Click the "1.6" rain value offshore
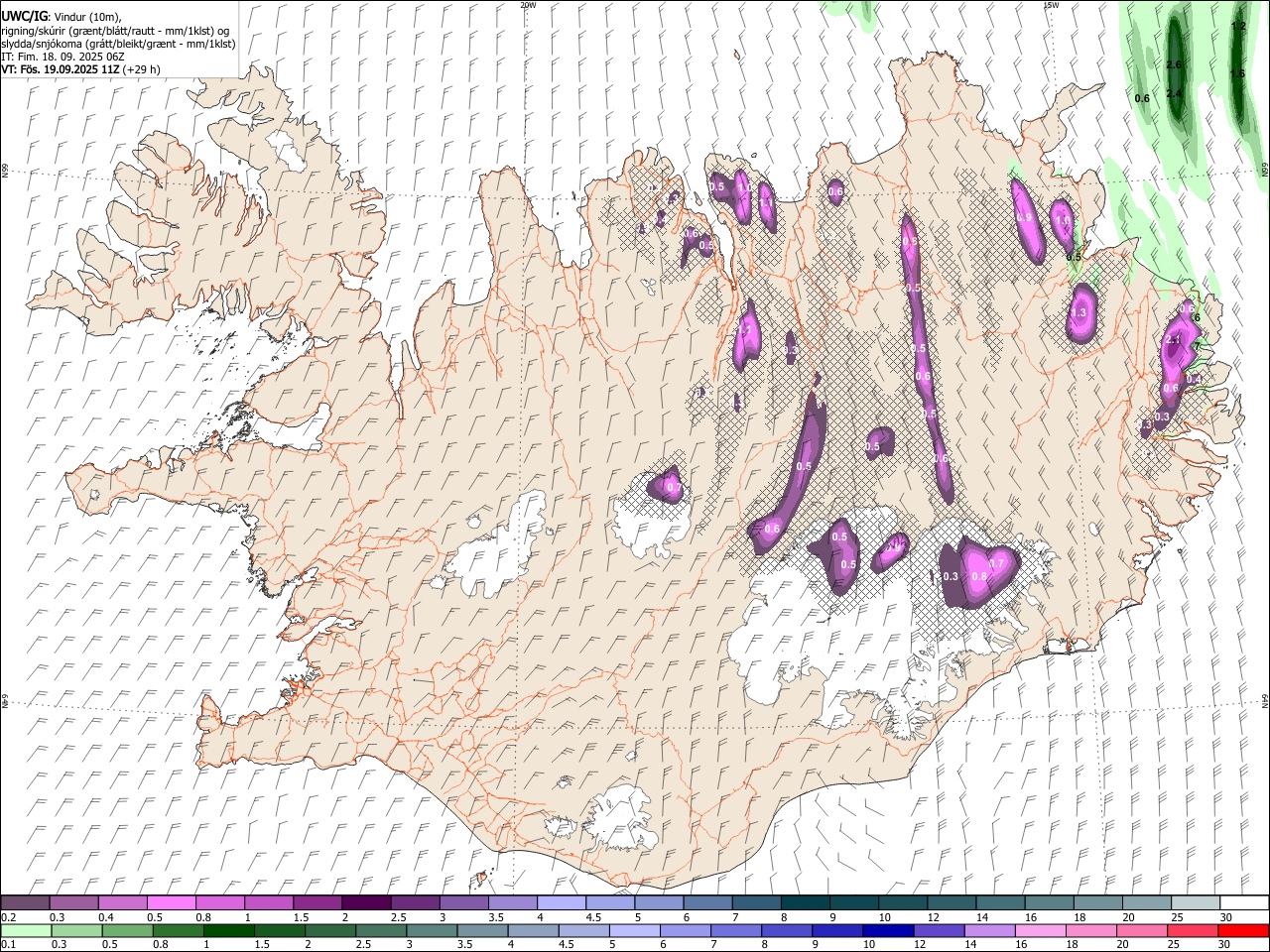Viewport: 1270px width, 952px height. tap(1237, 73)
